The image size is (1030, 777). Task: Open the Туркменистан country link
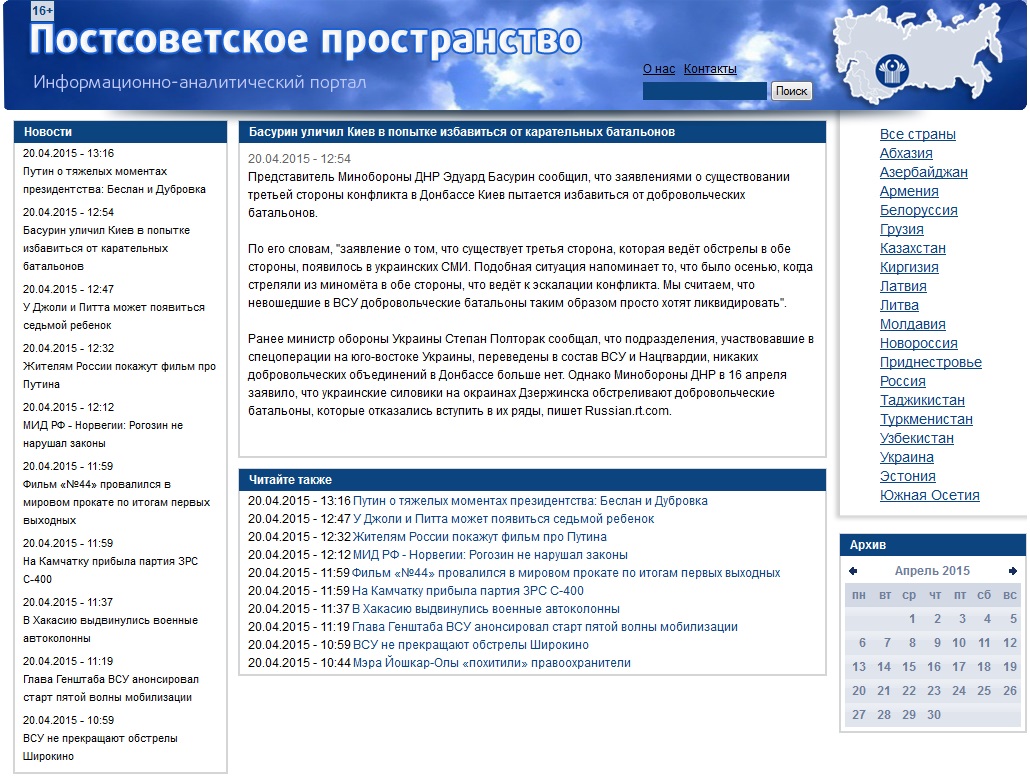(926, 420)
